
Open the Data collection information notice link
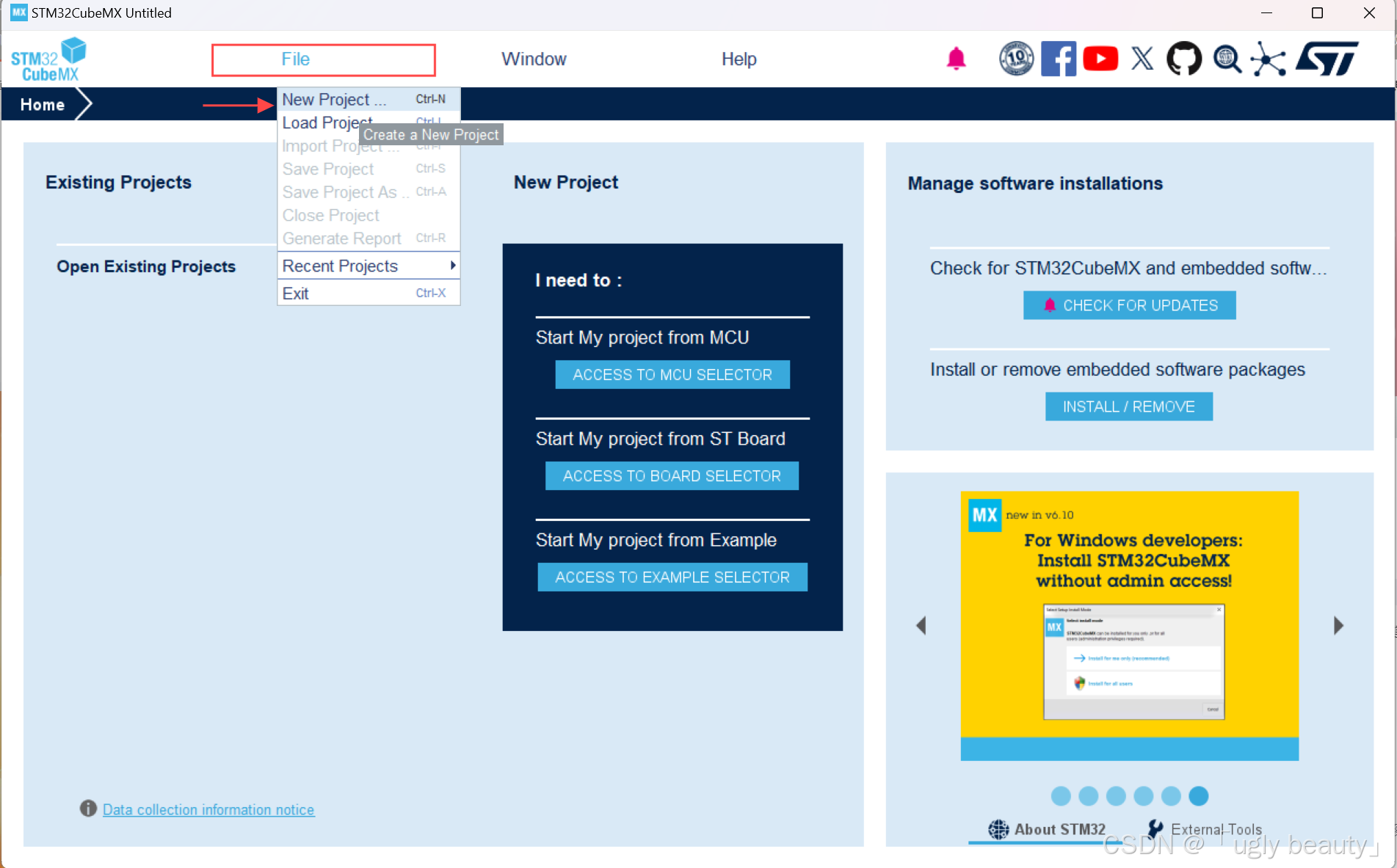(208, 810)
